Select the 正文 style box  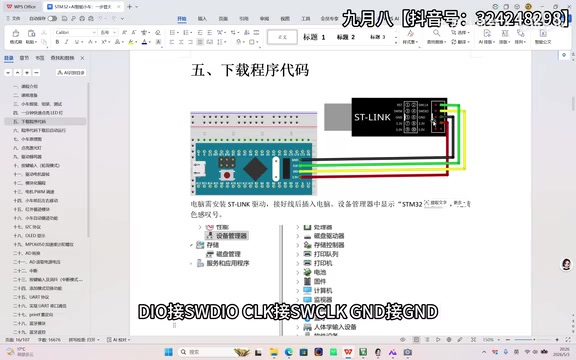pyautogui.click(x=282, y=37)
